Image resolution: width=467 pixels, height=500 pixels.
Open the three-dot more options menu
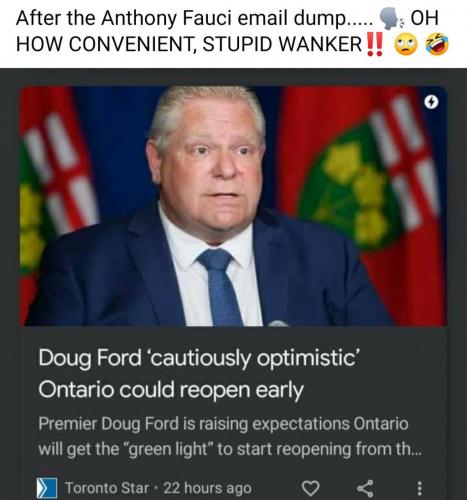pos(420,488)
